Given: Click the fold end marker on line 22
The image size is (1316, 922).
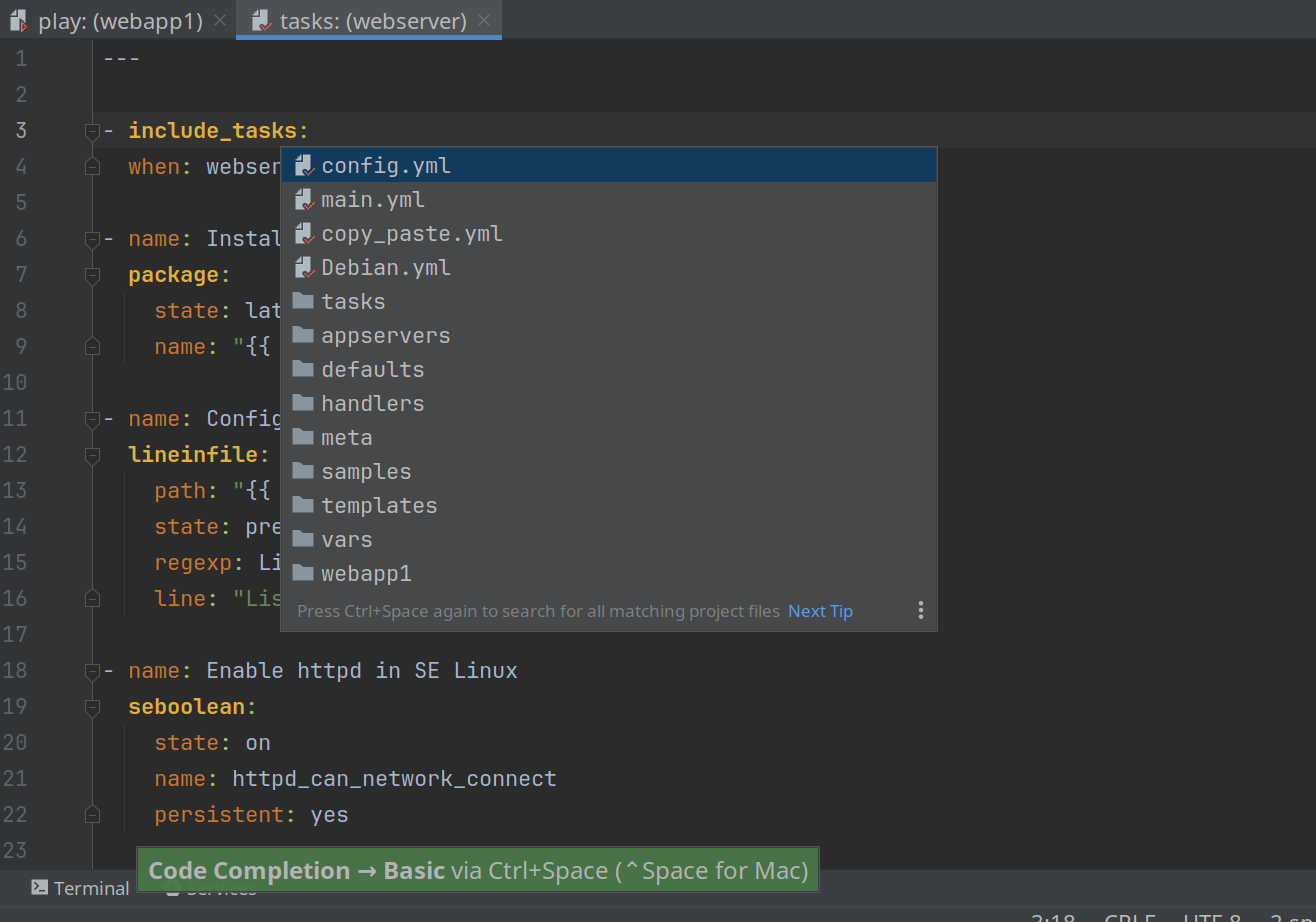Looking at the screenshot, I should click(x=92, y=815).
